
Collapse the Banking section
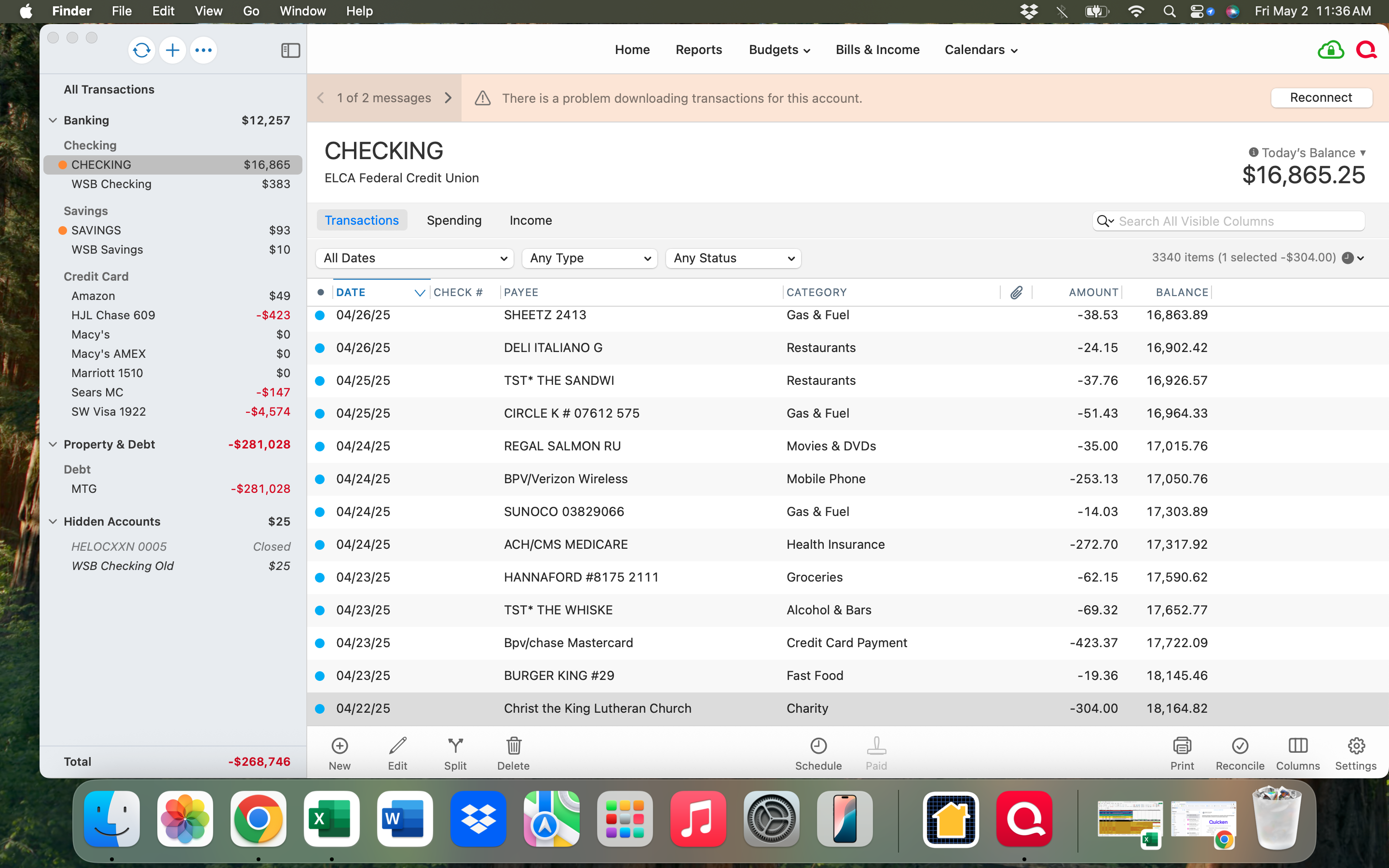(x=53, y=121)
